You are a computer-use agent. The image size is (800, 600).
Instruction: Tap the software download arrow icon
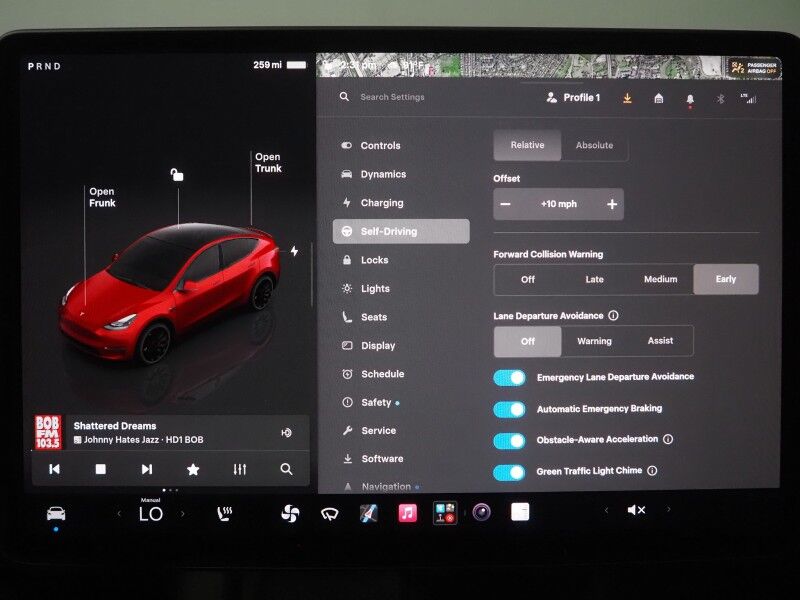click(x=628, y=97)
